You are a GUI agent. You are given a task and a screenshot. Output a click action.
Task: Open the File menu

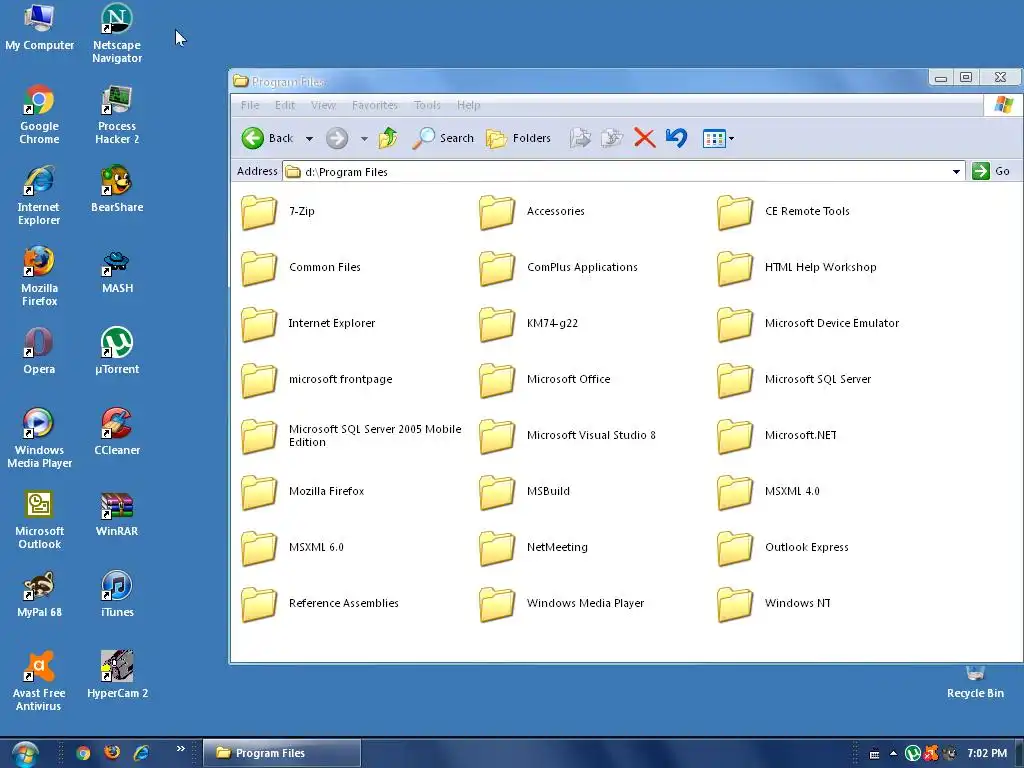point(250,105)
